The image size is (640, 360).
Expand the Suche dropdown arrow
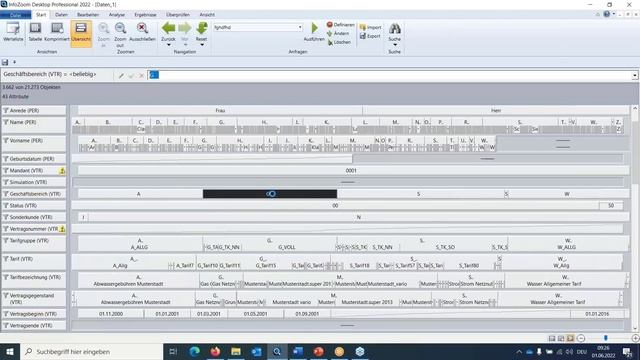pyautogui.click(x=395, y=45)
